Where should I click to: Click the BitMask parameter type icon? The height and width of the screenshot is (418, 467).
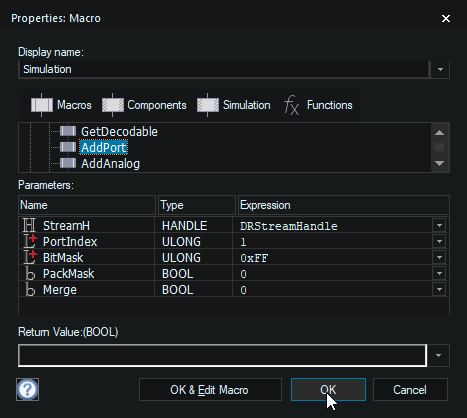pyautogui.click(x=30, y=257)
